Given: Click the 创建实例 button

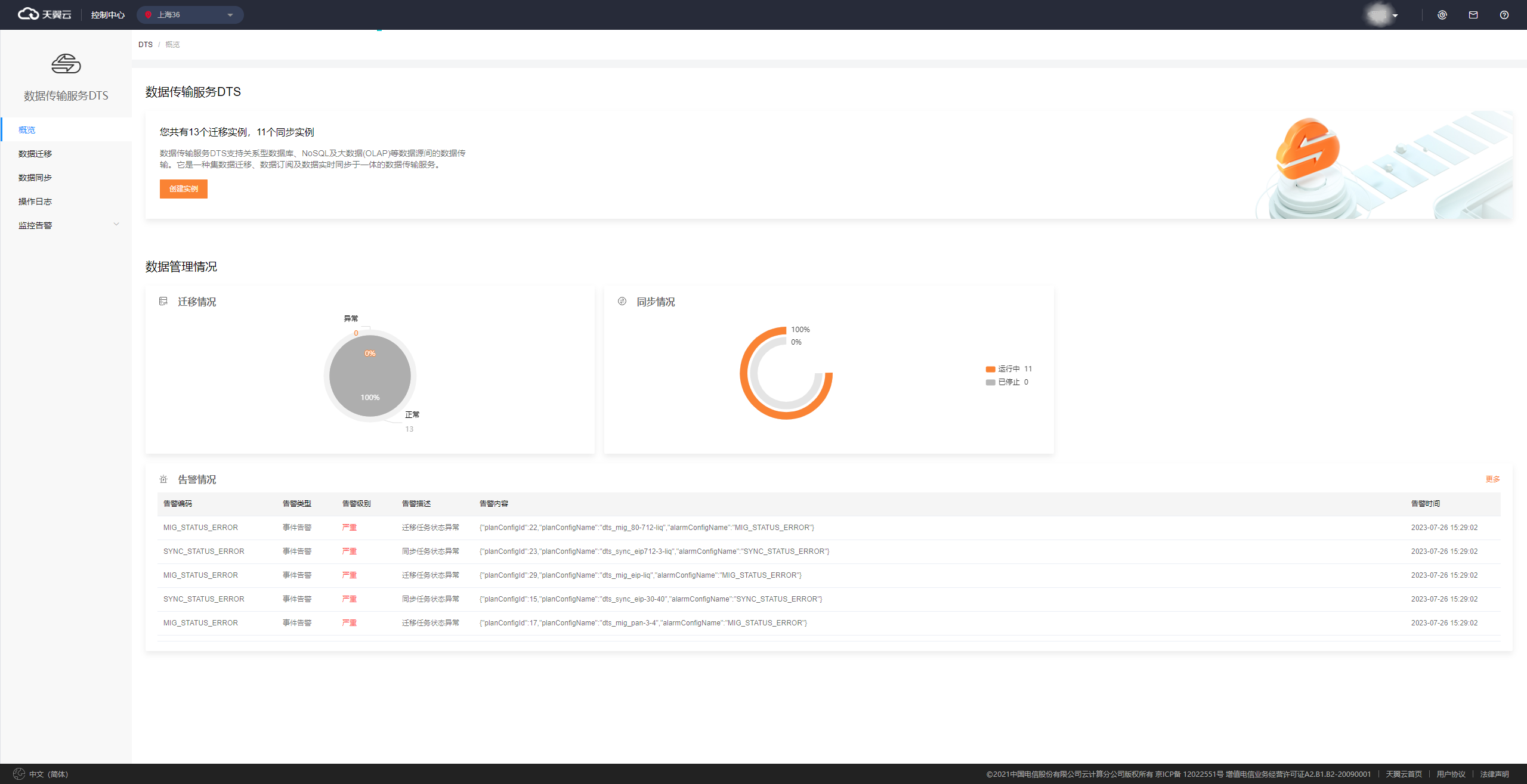Looking at the screenshot, I should point(183,189).
